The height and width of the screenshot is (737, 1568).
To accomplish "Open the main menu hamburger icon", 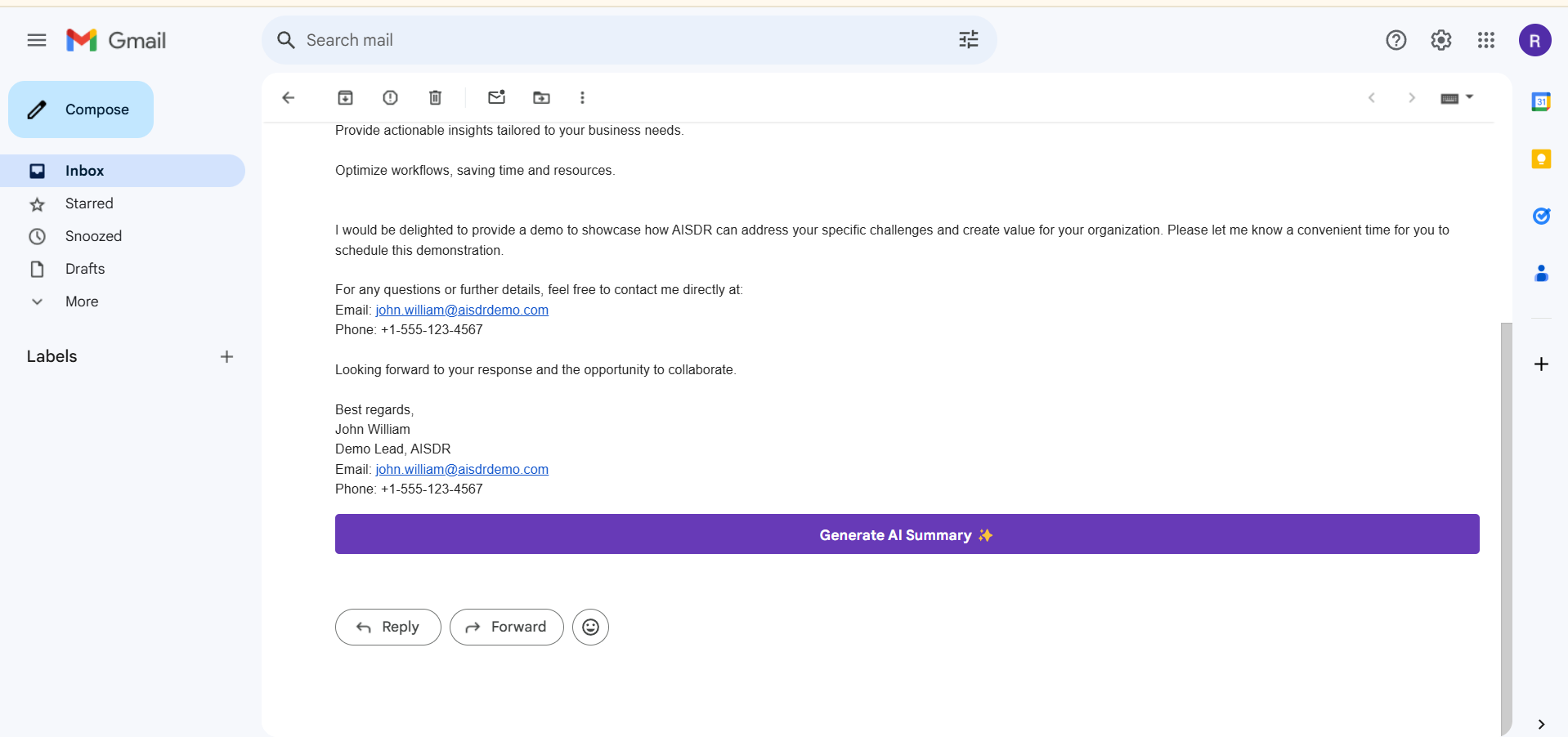I will point(37,40).
